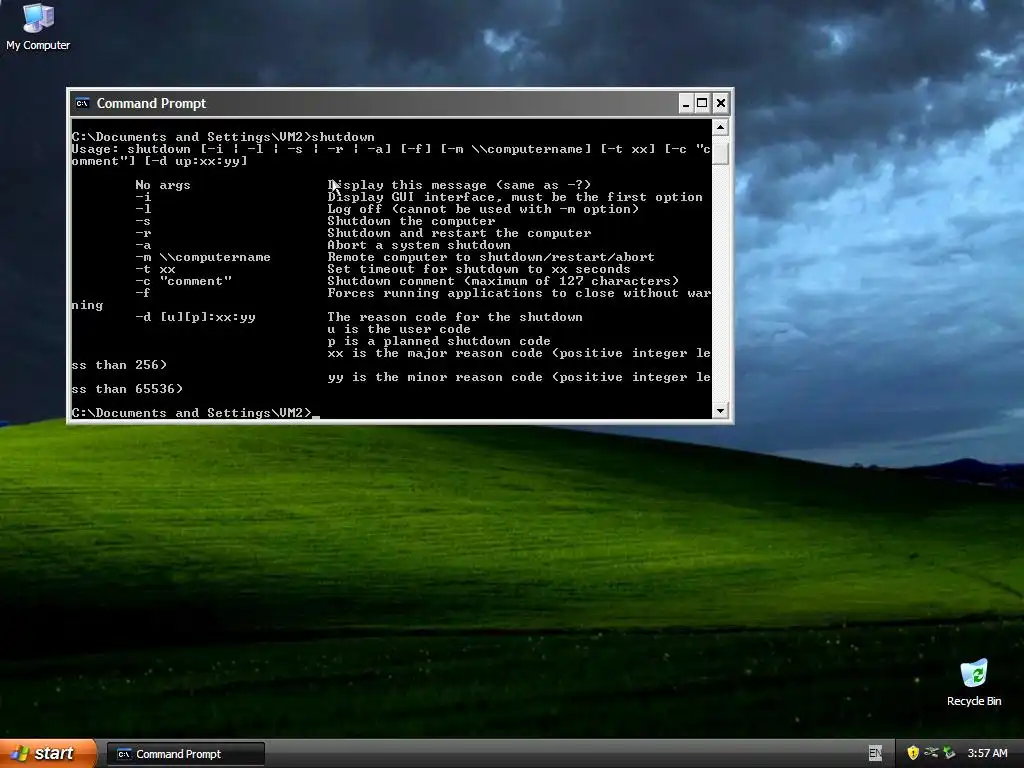Maximize the Command Prompt window

point(703,103)
